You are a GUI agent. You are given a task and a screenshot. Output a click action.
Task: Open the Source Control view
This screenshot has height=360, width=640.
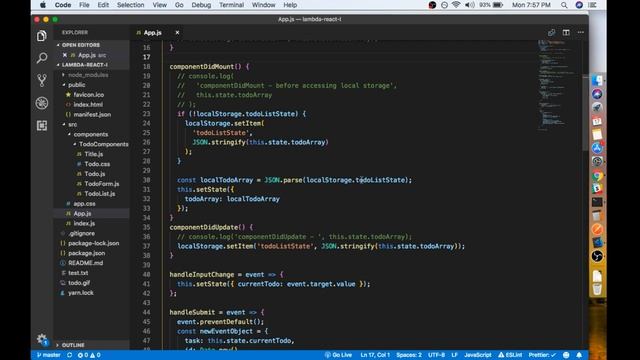click(42, 80)
